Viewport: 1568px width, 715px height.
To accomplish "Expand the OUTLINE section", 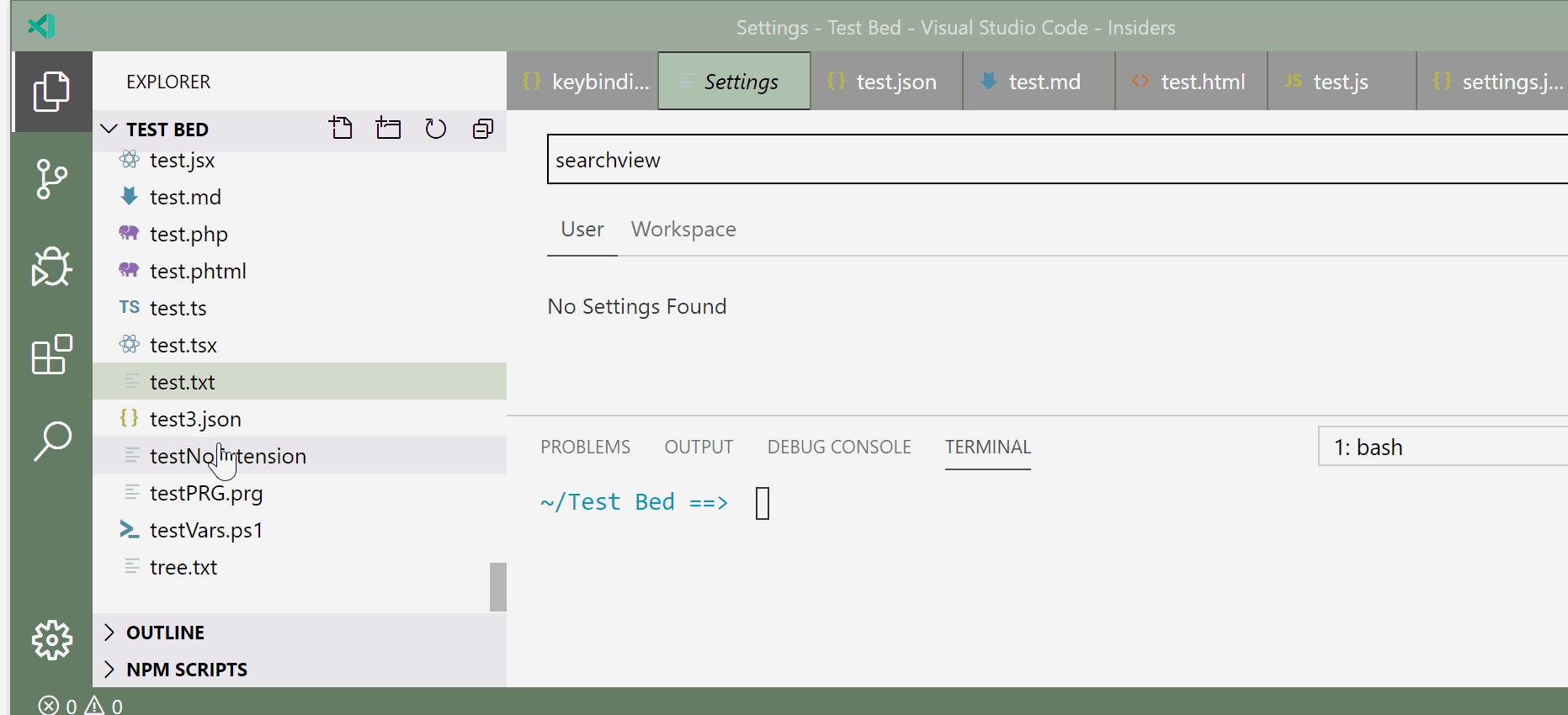I will (x=300, y=633).
